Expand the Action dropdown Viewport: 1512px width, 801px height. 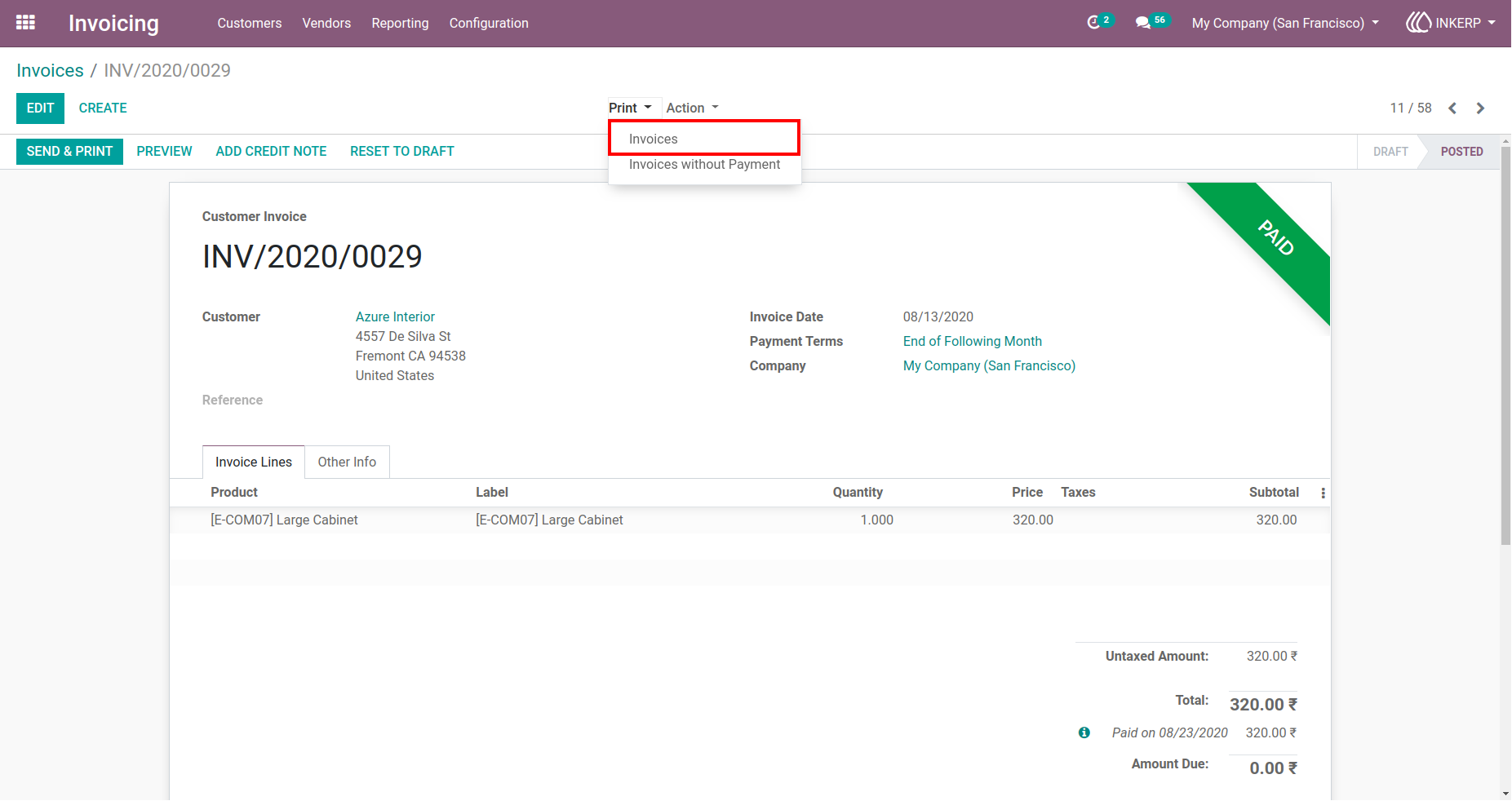tap(692, 108)
